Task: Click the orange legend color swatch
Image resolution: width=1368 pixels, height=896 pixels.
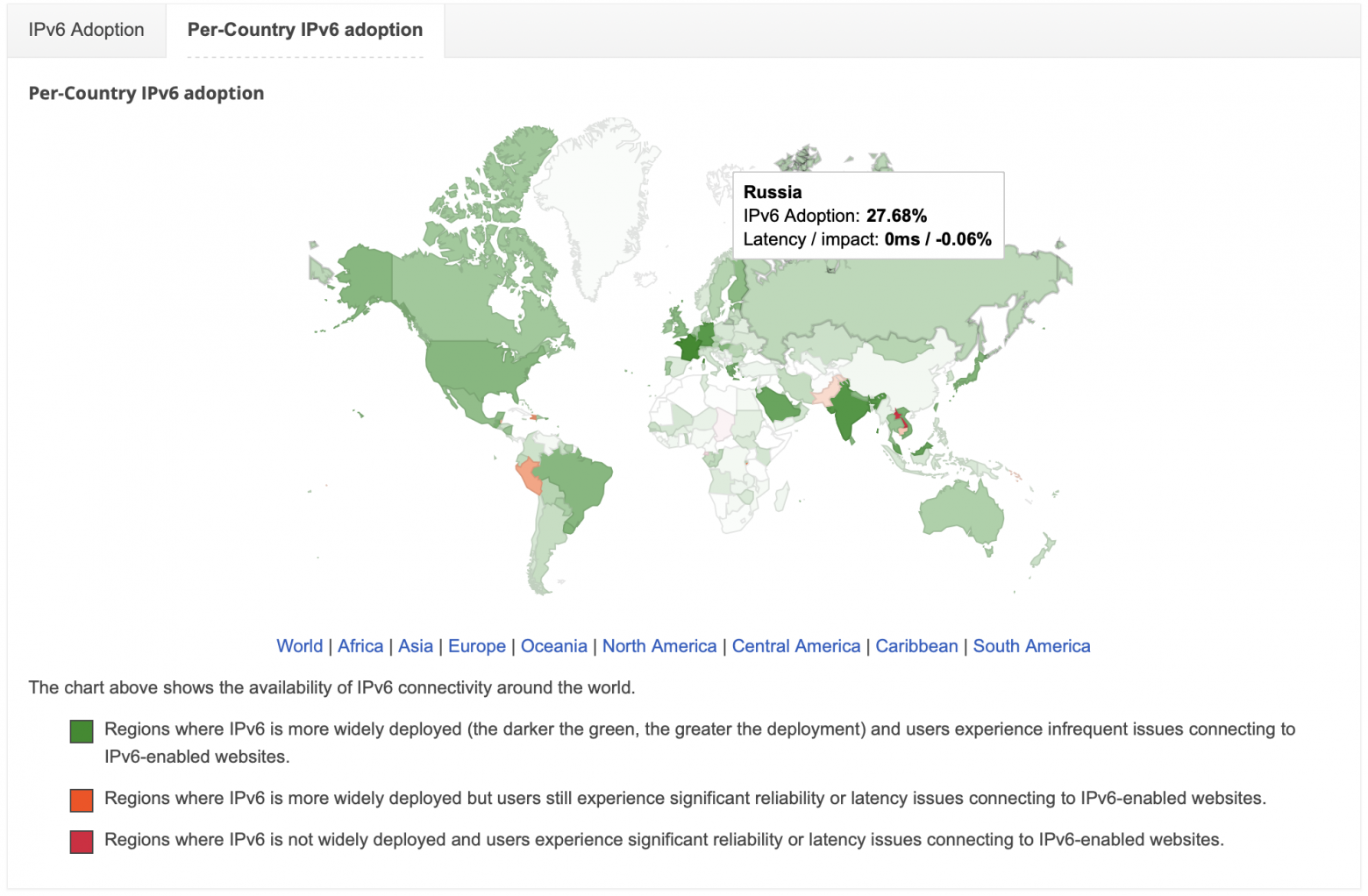Action: coord(80,799)
